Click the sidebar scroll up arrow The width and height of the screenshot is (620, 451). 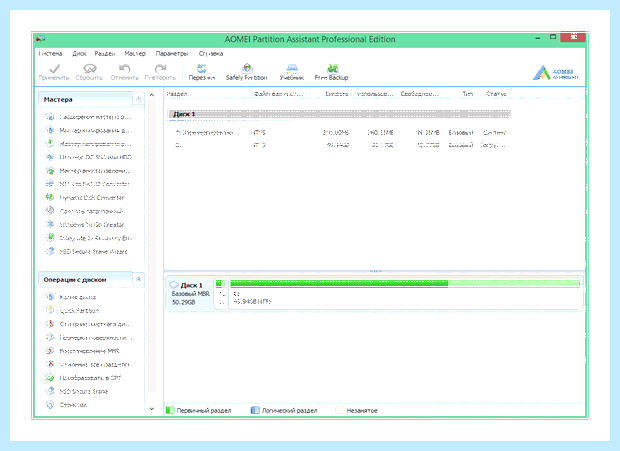click(x=152, y=95)
